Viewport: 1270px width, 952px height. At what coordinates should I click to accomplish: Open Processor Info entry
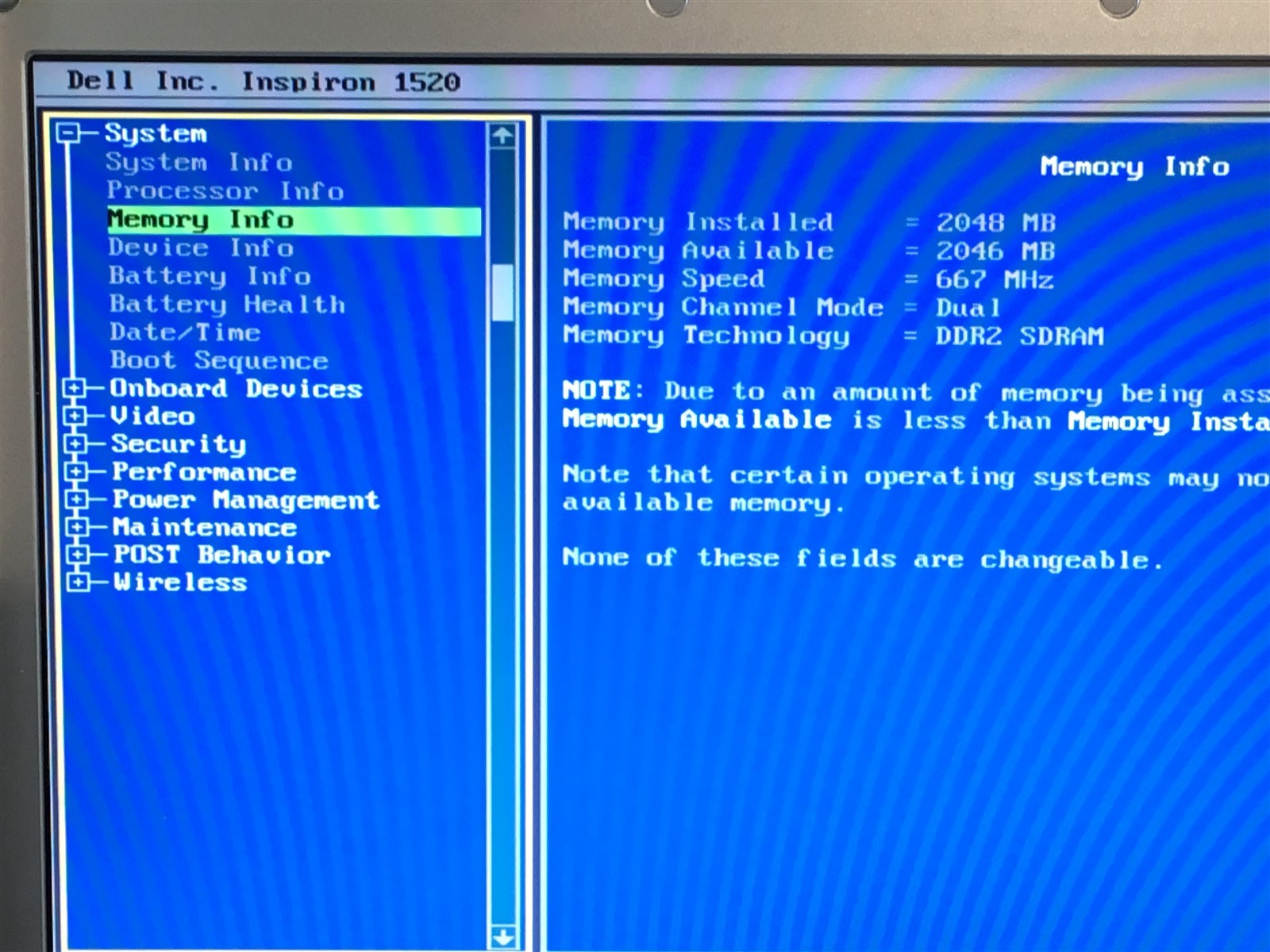(x=225, y=191)
